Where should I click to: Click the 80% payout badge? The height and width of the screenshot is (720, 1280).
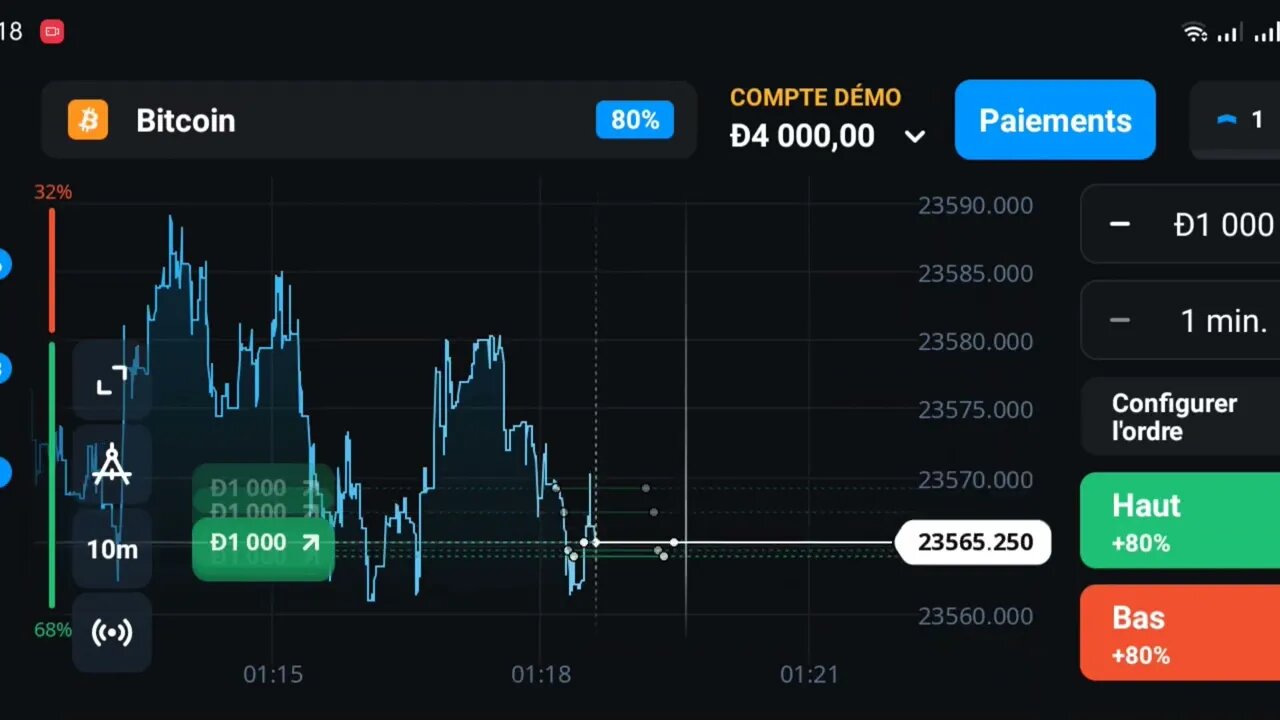click(x=635, y=121)
